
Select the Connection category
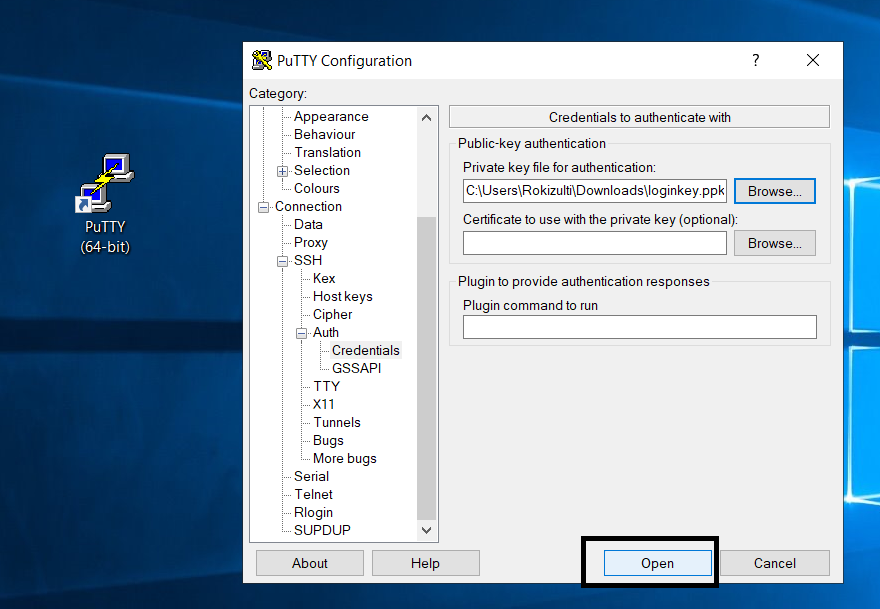coord(308,206)
